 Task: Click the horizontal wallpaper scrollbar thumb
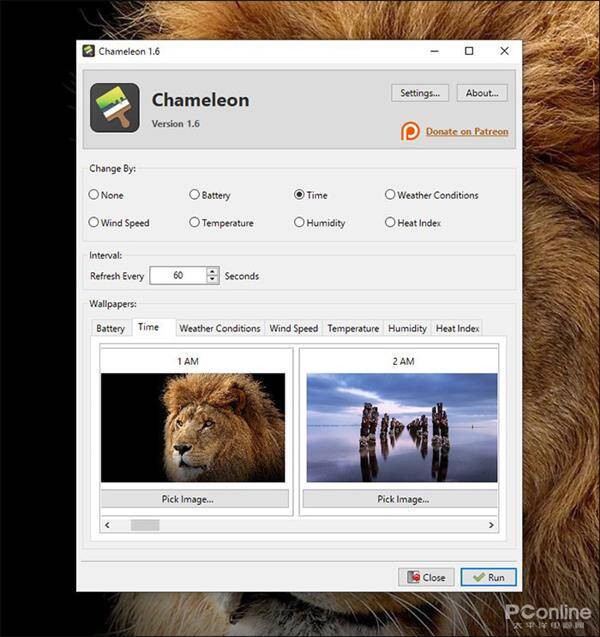(145, 525)
